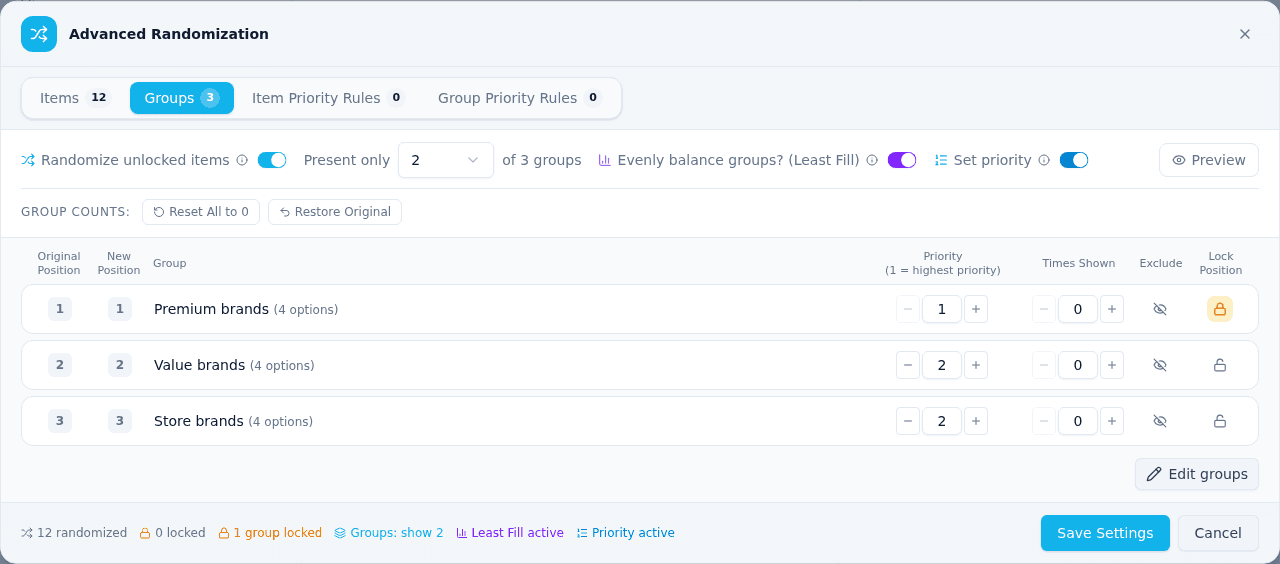Click Save Settings
The height and width of the screenshot is (564, 1280).
1105,533
